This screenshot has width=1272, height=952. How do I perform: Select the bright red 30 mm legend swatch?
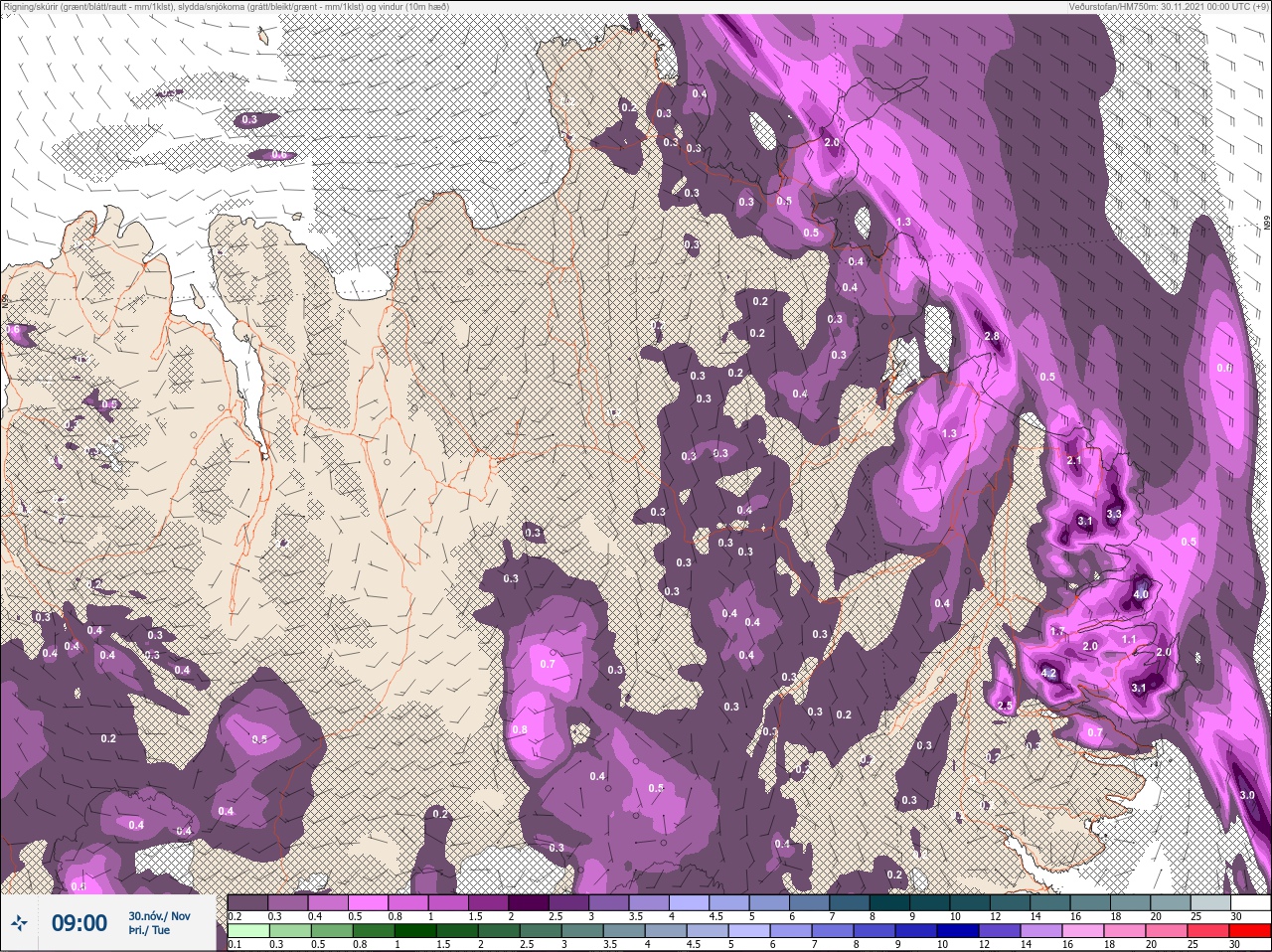pyautogui.click(x=1249, y=931)
